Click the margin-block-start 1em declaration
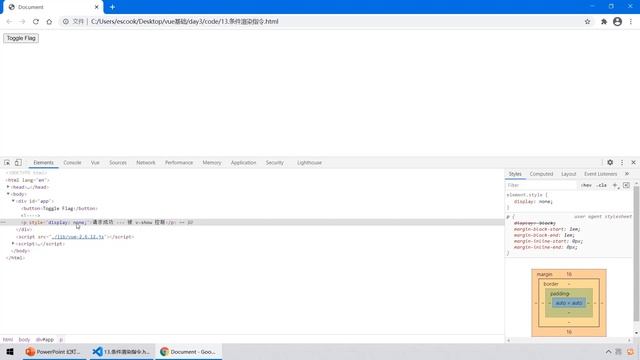 (547, 229)
